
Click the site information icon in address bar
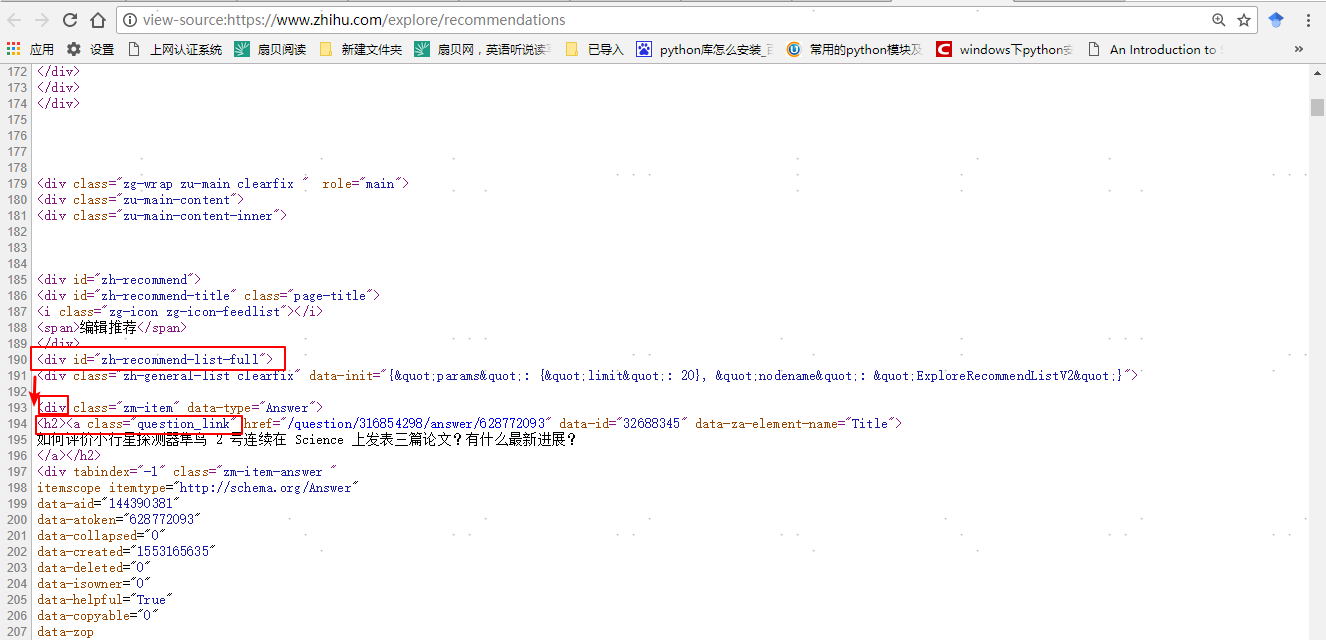click(131, 19)
